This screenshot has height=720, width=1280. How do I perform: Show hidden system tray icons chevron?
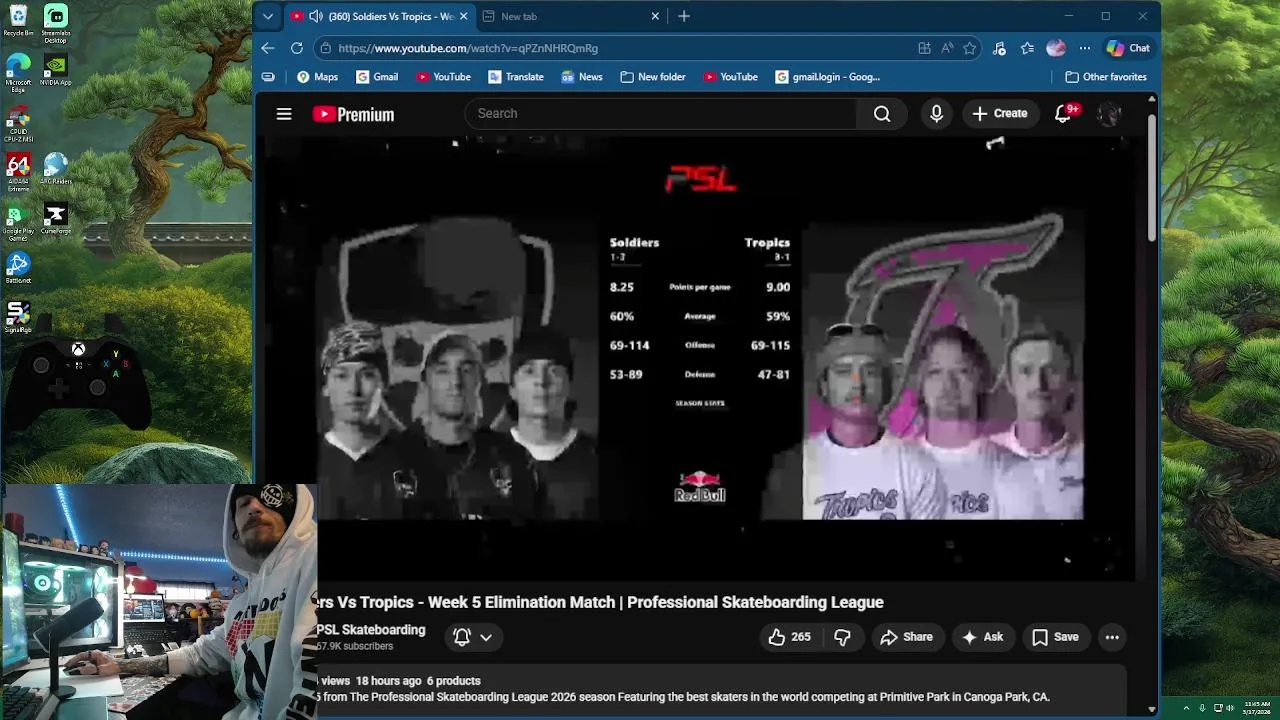pos(1187,708)
